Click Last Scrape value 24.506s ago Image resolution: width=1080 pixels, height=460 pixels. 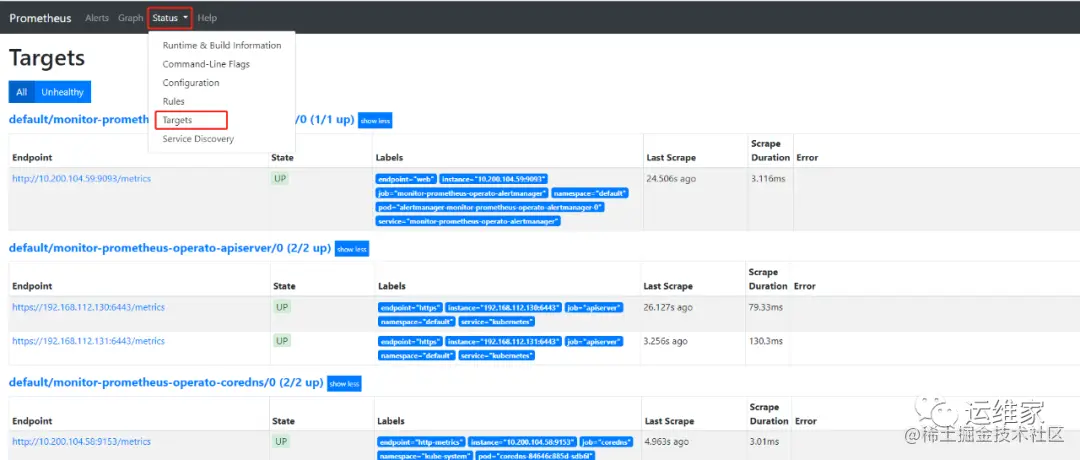point(671,178)
